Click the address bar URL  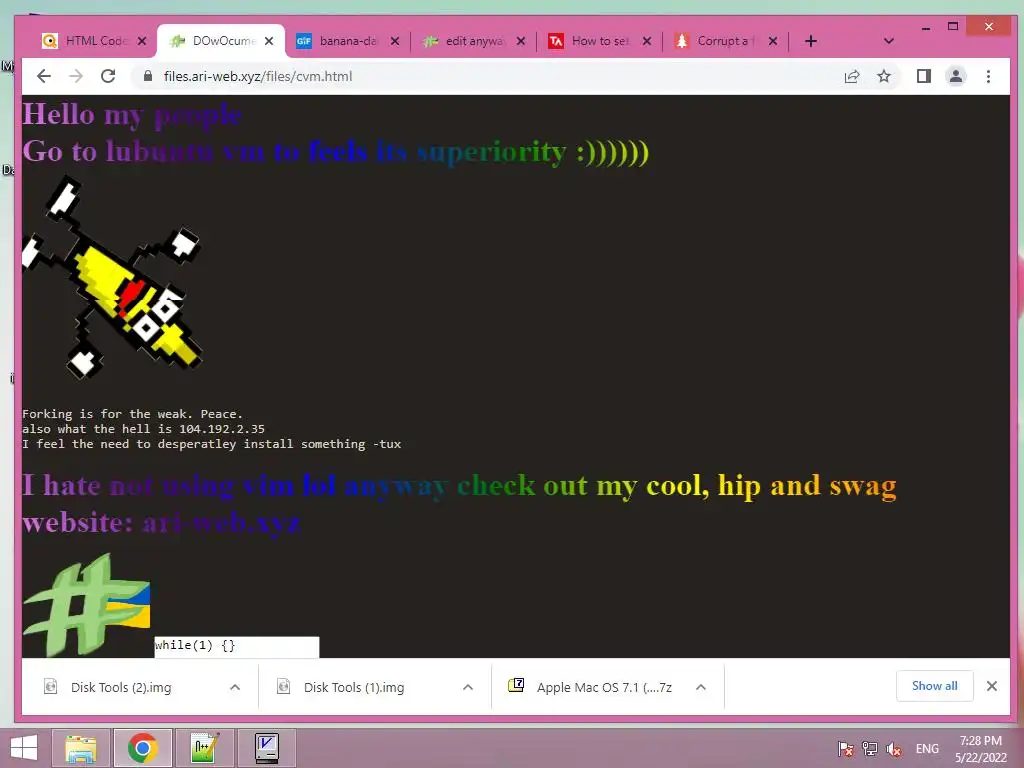coord(258,76)
